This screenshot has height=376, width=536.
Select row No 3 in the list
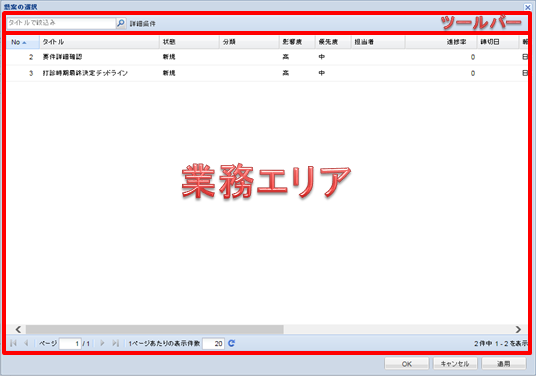tap(267, 73)
